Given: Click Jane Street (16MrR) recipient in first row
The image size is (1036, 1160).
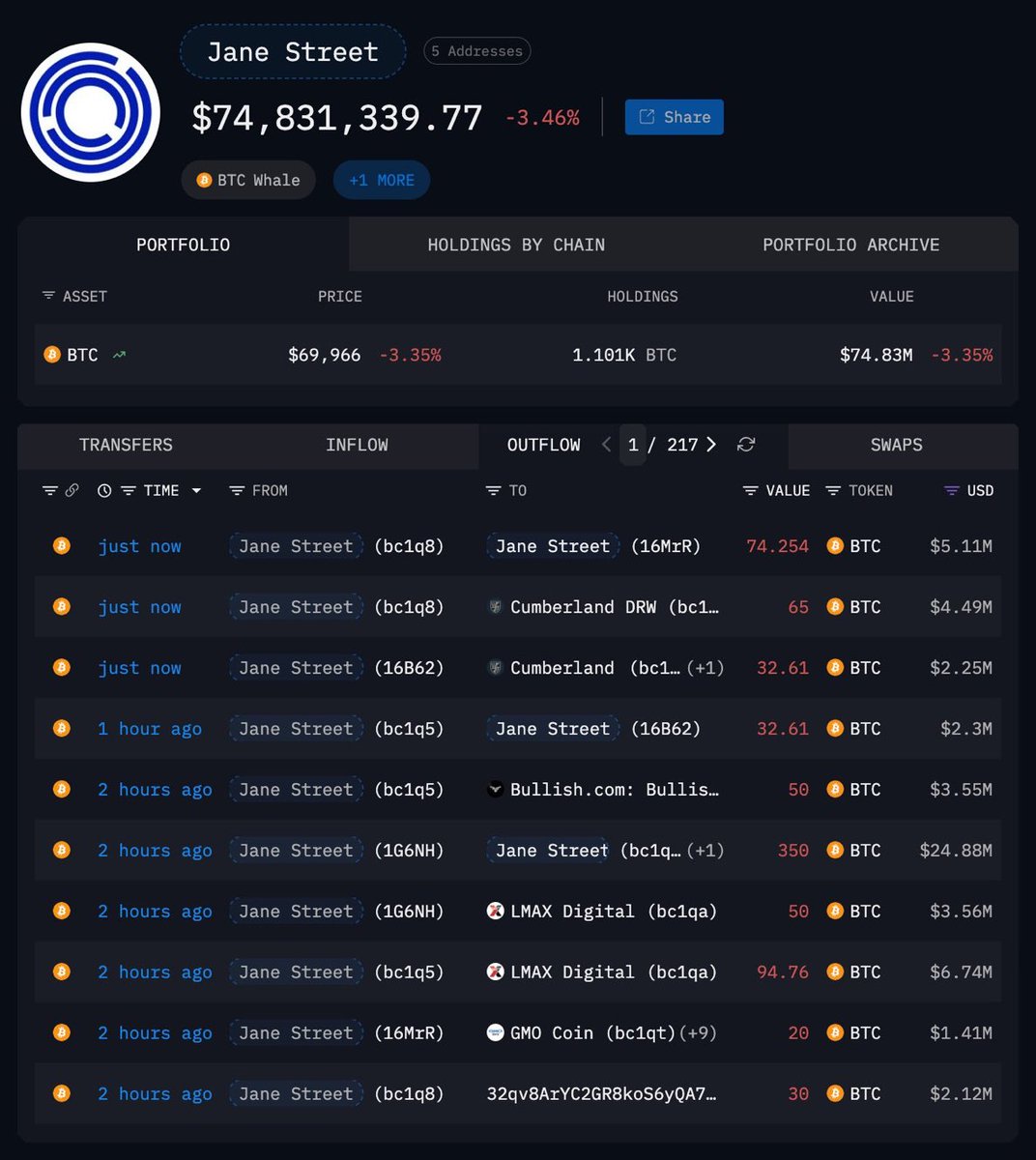Looking at the screenshot, I should pos(593,546).
